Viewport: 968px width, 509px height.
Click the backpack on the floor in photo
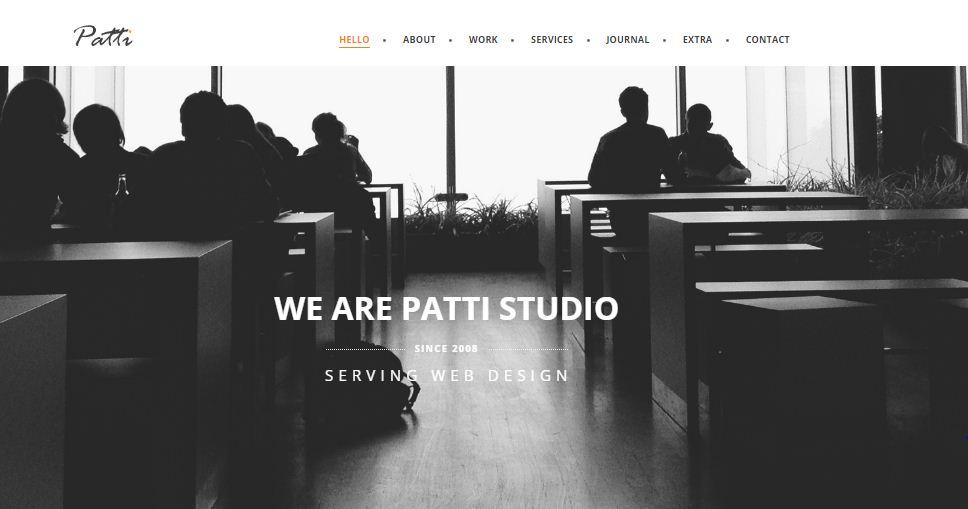click(369, 378)
